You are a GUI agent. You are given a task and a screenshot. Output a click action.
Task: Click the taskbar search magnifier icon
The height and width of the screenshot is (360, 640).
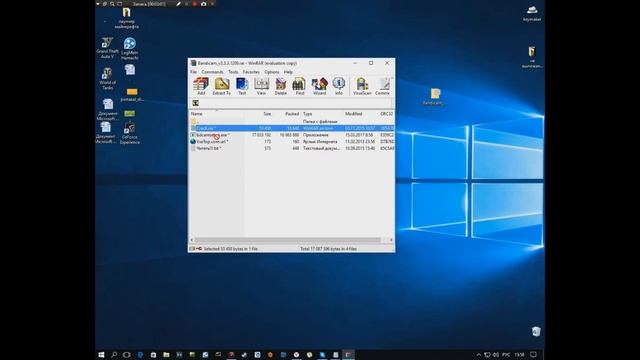[114, 355]
